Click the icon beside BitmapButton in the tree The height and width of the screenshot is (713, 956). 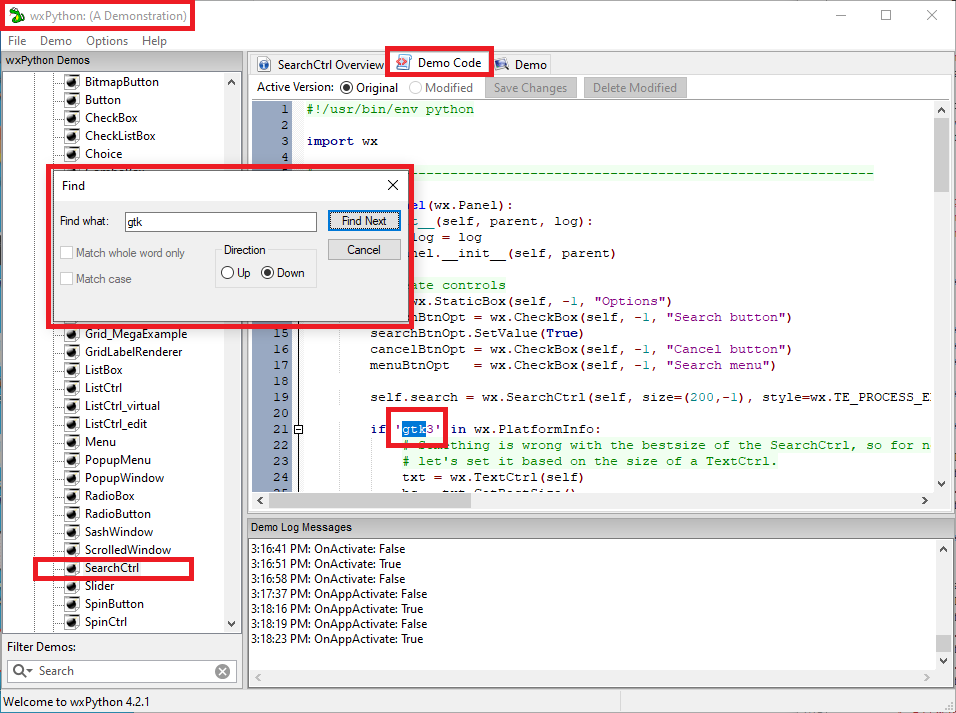point(72,82)
